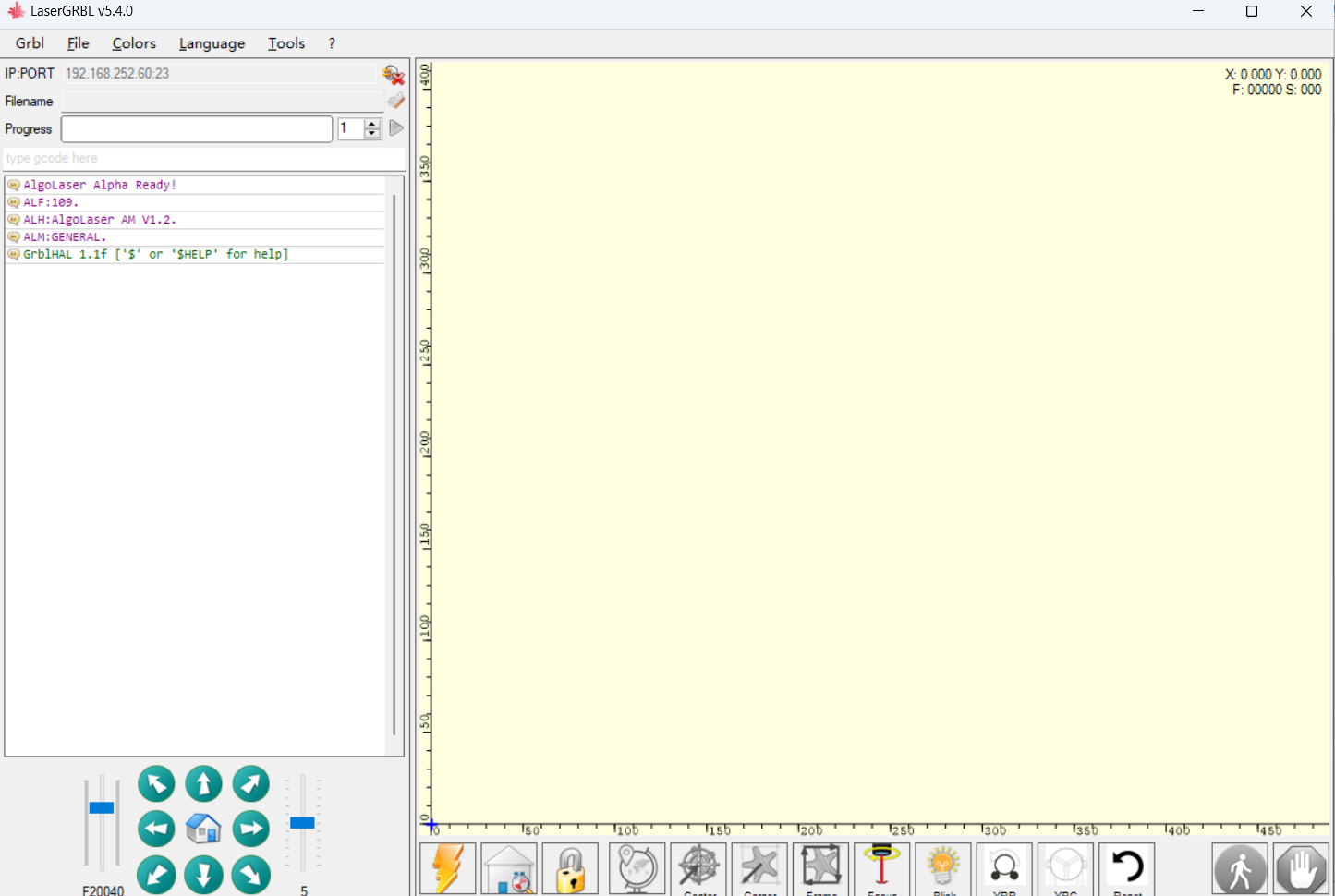
Task: Click the Blink lightbulb button
Action: pyautogui.click(x=943, y=868)
